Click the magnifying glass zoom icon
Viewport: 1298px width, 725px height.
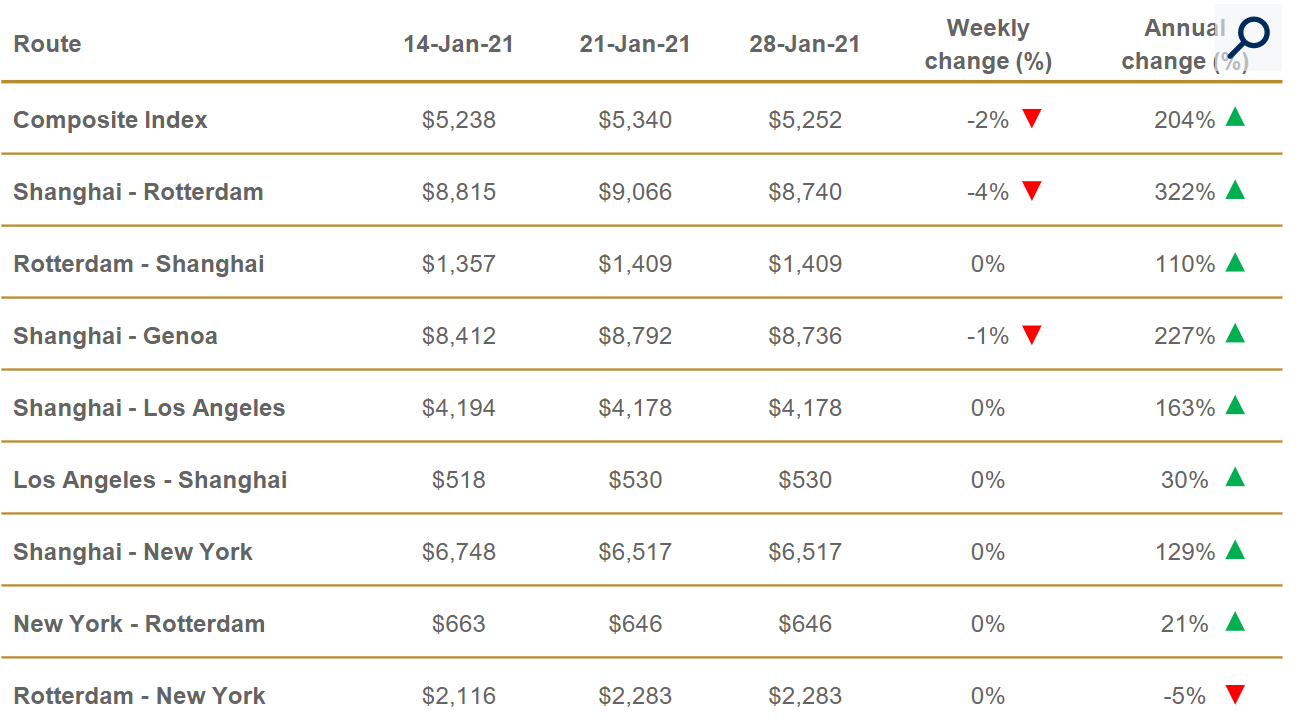pyautogui.click(x=1247, y=37)
